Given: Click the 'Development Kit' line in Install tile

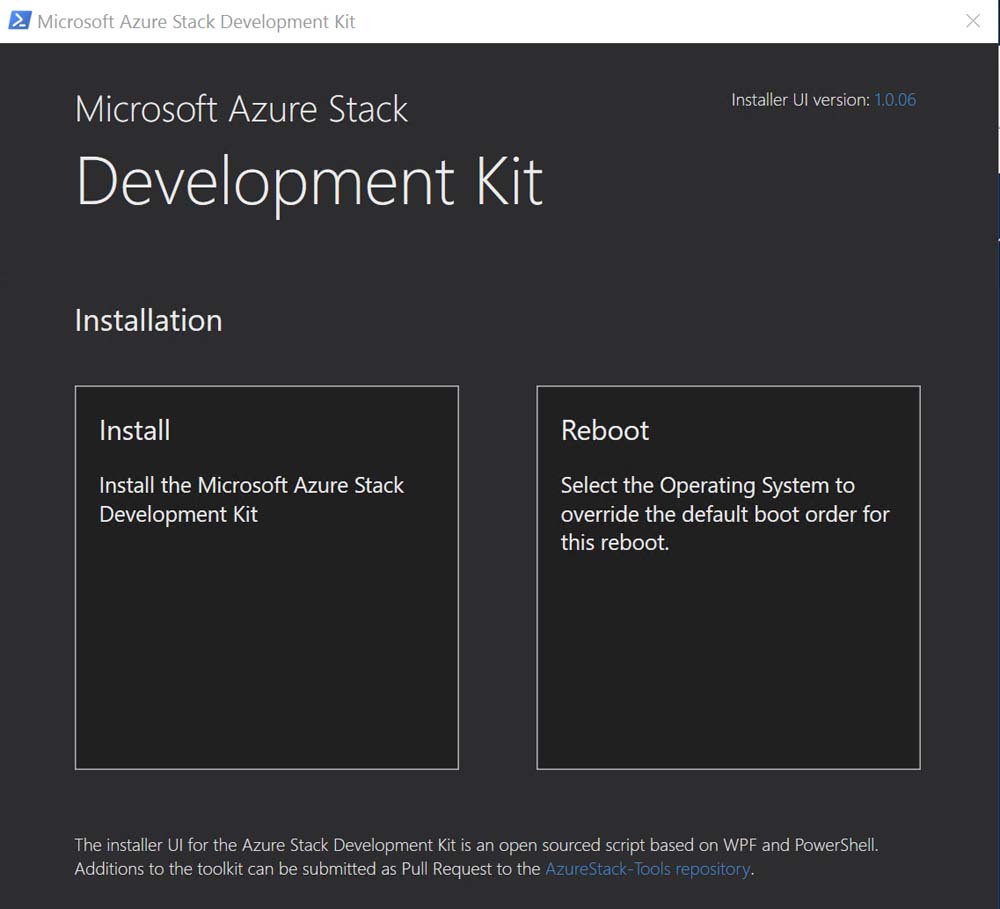Looking at the screenshot, I should point(178,515).
